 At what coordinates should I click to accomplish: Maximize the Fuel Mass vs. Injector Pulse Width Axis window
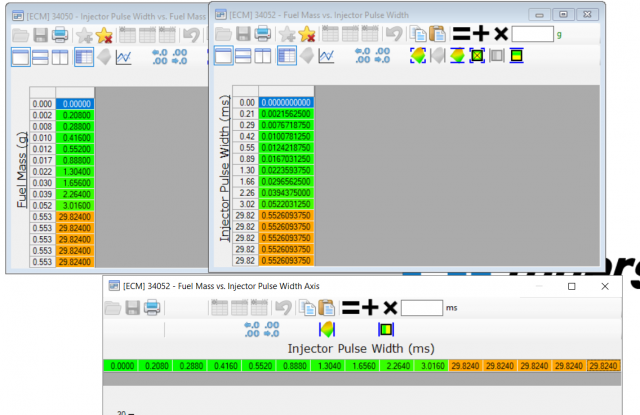[x=571, y=286]
